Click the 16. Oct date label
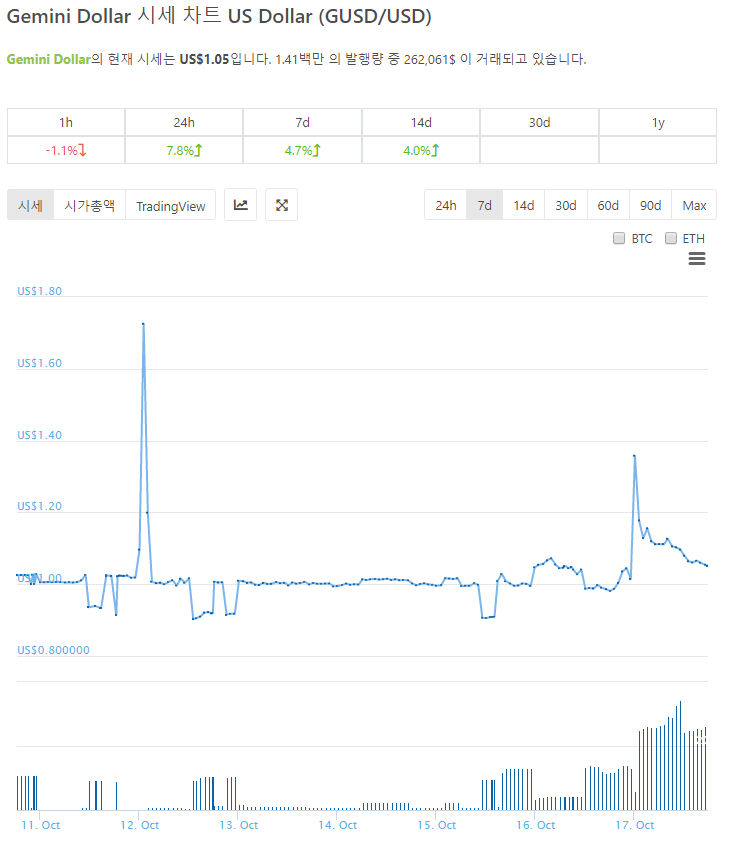Screen dimensions: 736x851 click(x=536, y=825)
